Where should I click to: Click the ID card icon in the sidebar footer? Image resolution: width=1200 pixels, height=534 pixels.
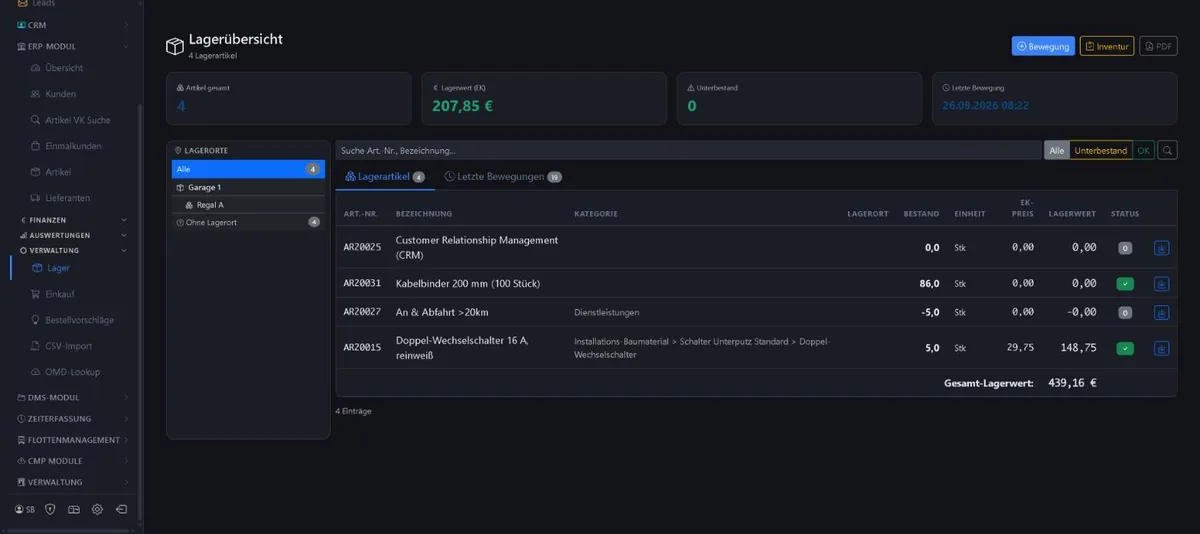click(74, 509)
